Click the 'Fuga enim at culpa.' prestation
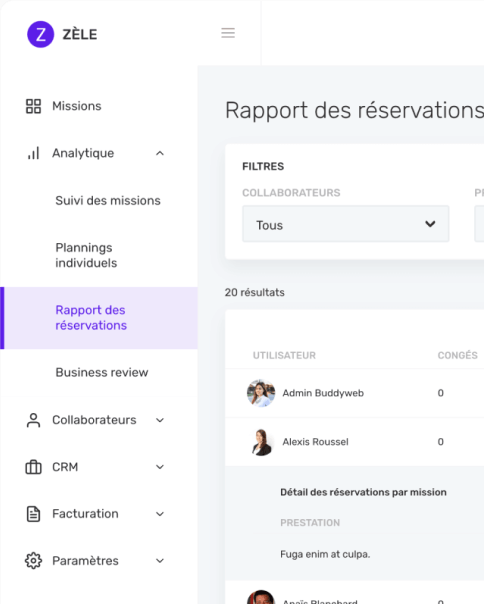Image resolution: width=484 pixels, height=604 pixels. pyautogui.click(x=325, y=555)
